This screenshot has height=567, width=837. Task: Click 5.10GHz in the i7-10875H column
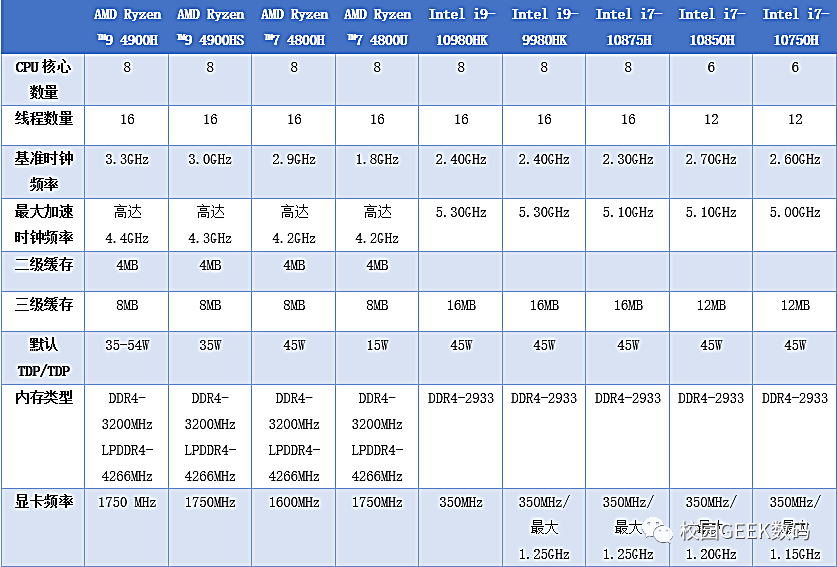[628, 212]
